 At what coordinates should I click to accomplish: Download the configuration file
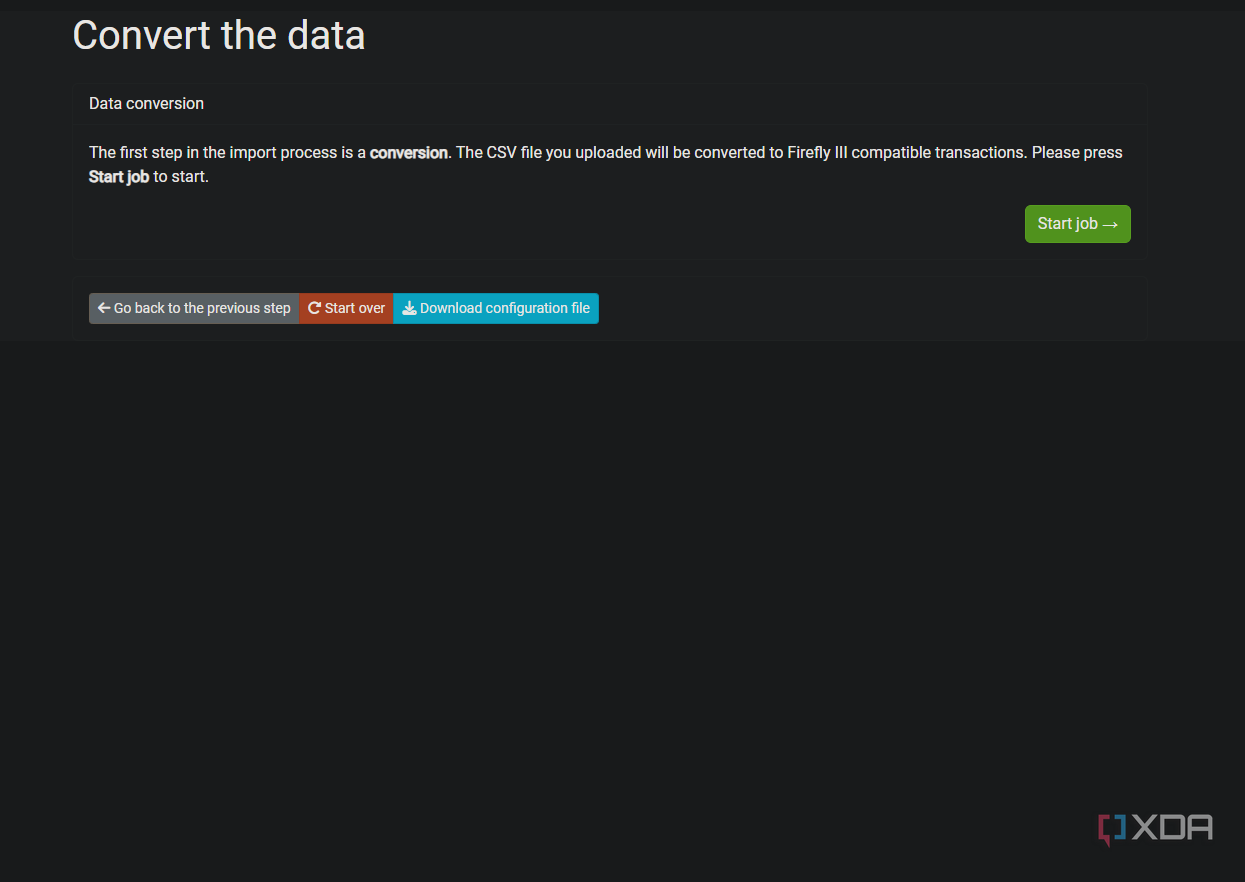tap(496, 308)
